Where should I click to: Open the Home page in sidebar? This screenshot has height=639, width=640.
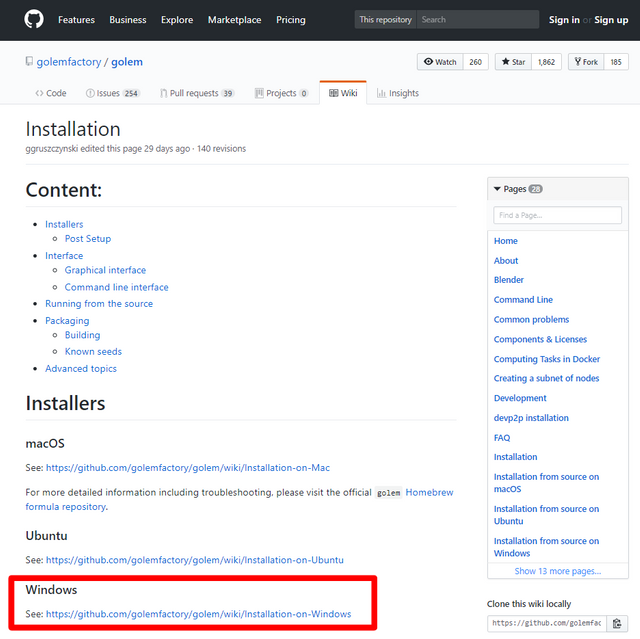click(506, 241)
